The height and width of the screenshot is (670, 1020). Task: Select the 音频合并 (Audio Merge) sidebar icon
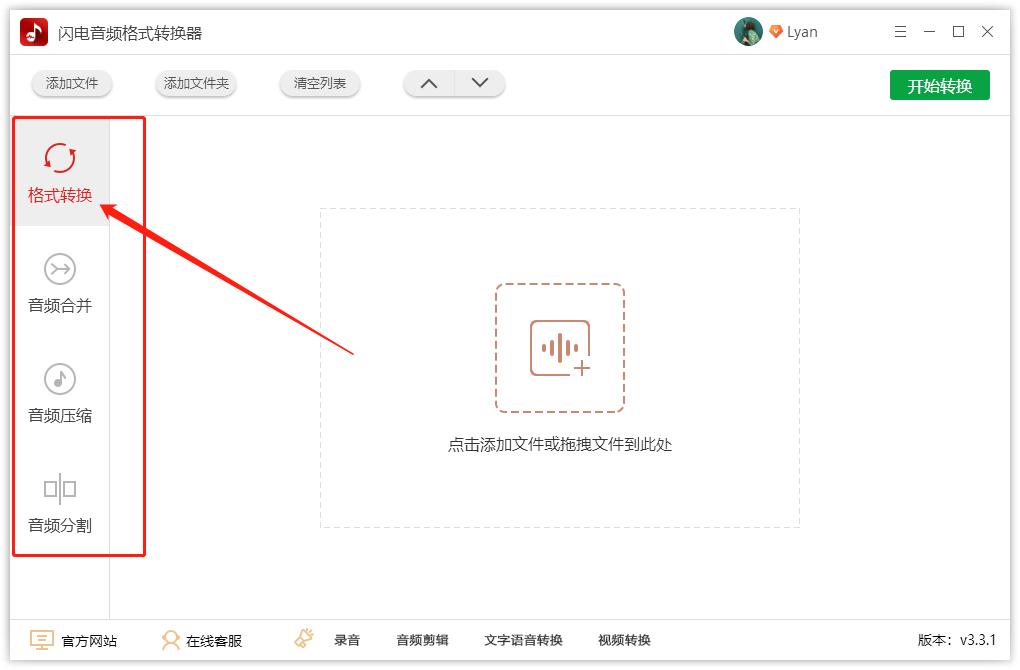(x=60, y=268)
